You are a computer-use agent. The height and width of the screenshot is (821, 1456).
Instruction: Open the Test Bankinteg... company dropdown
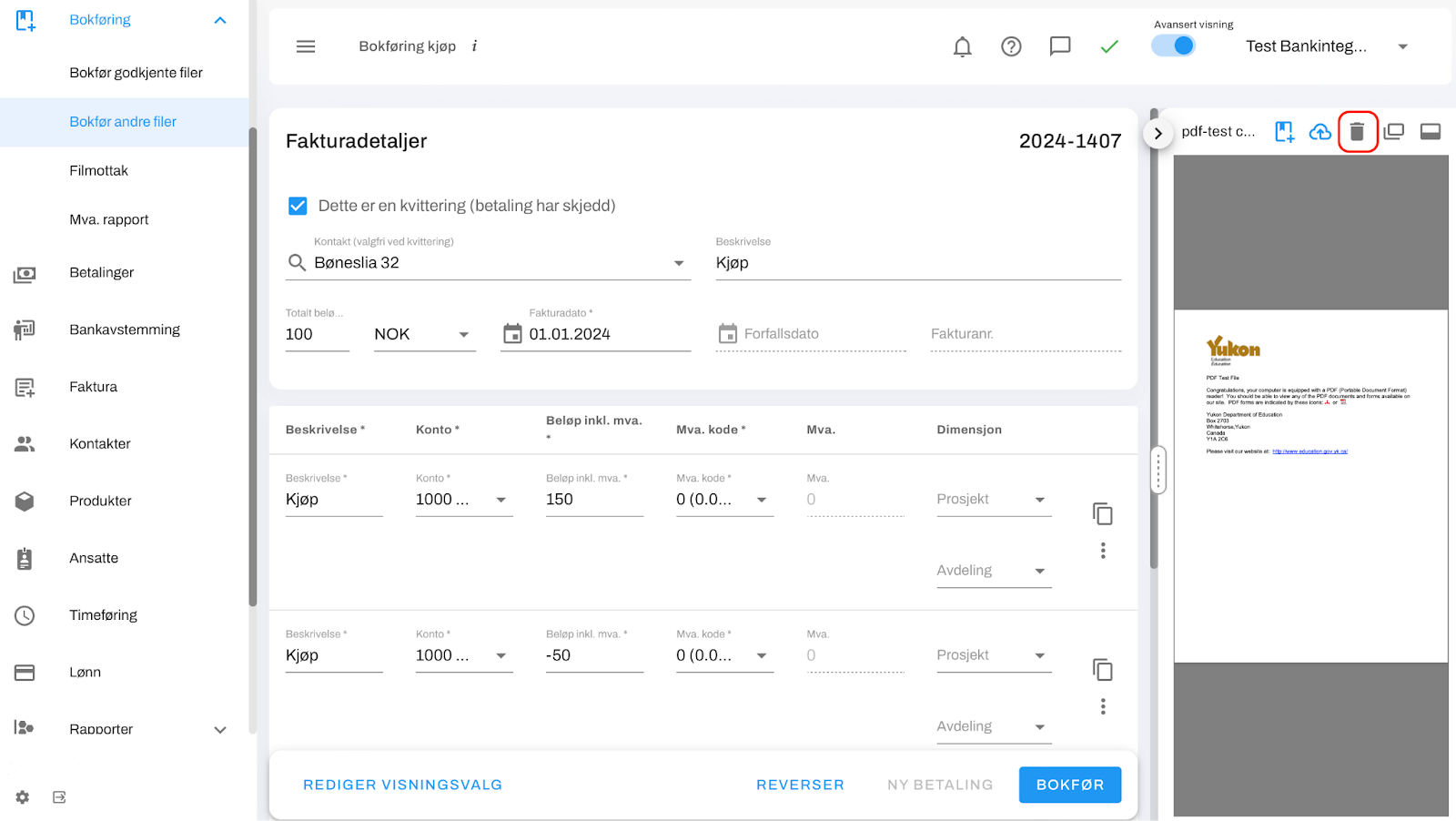[x=1327, y=46]
